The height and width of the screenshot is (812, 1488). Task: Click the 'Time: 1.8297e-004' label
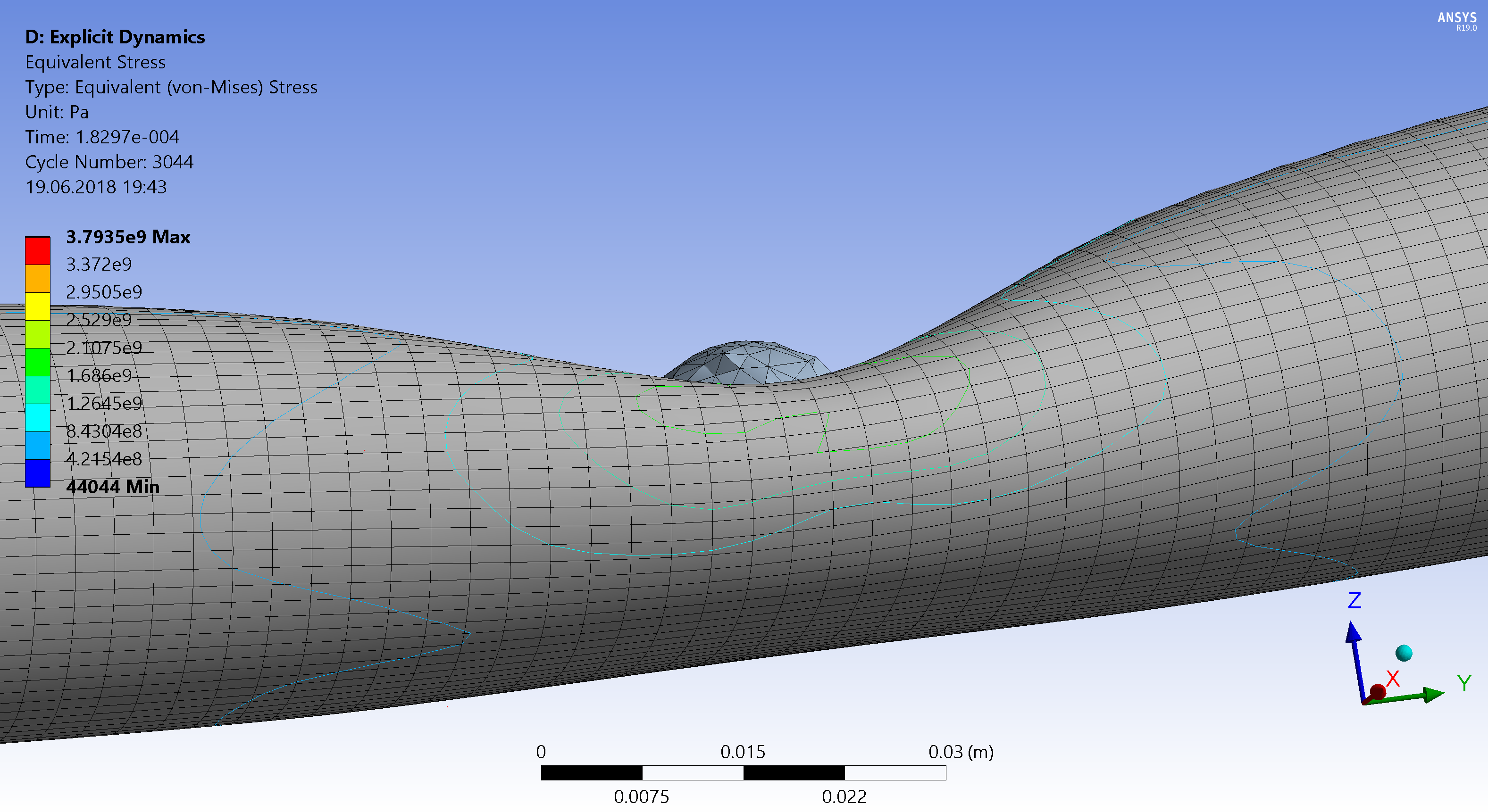[x=102, y=137]
